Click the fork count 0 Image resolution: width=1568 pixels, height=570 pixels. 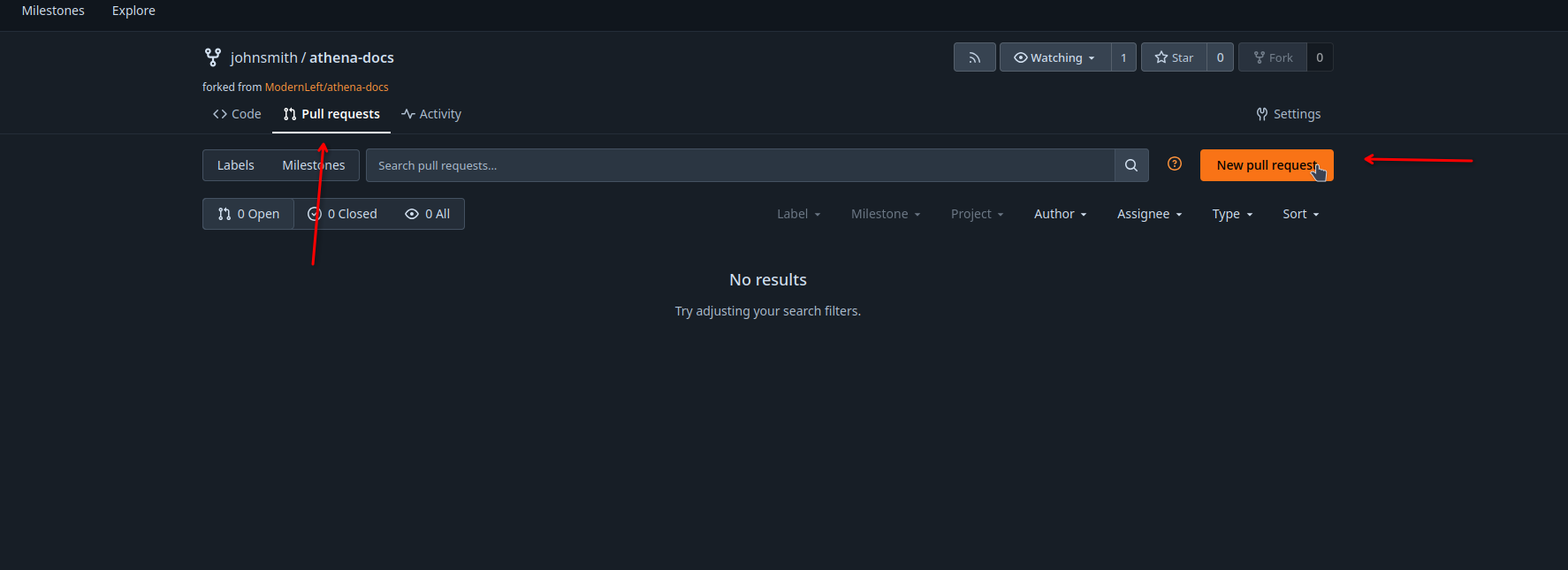pyautogui.click(x=1320, y=57)
